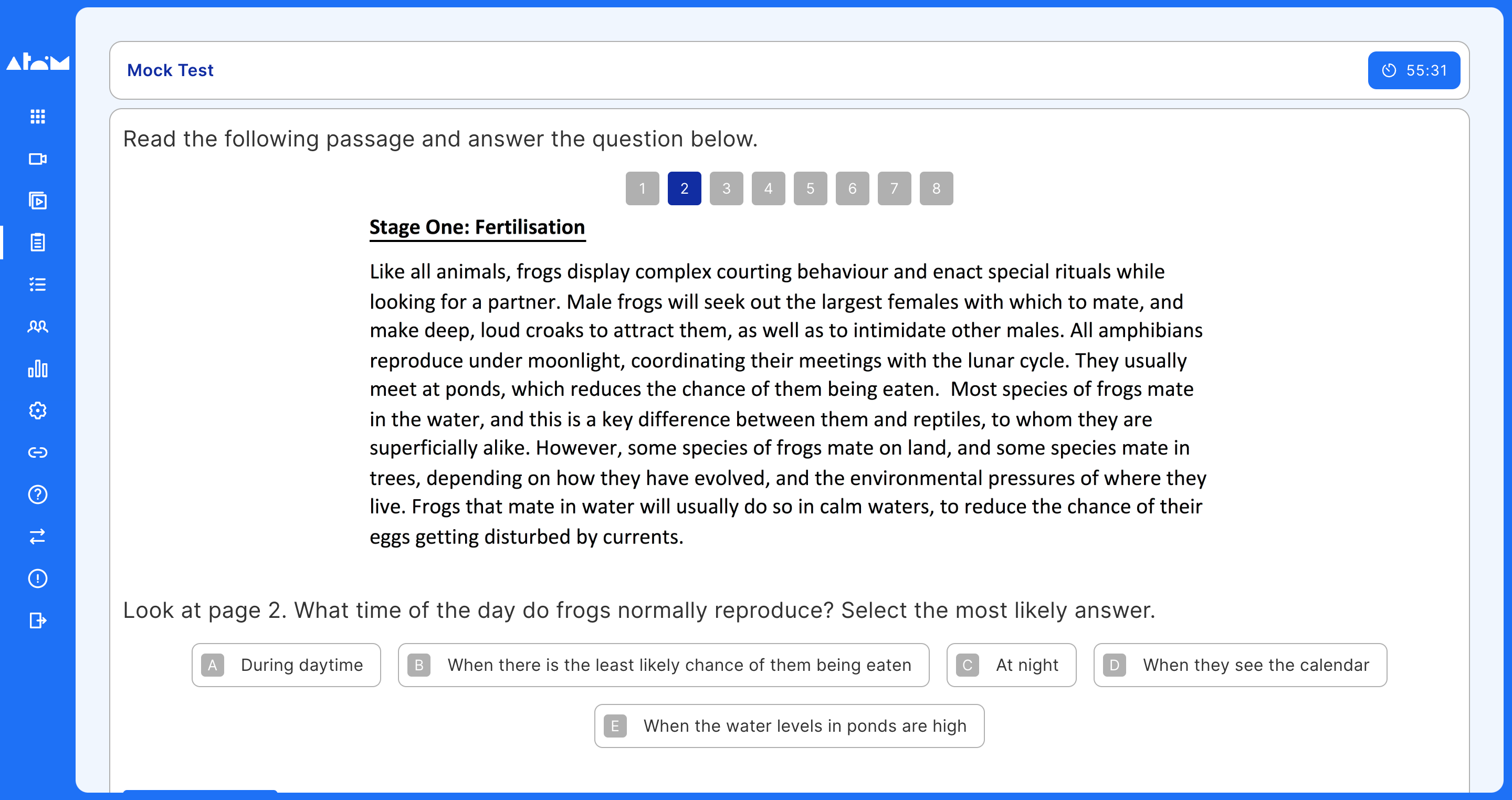Open the settings gear sidebar icon
Screen dimensions: 1512x800
[x=38, y=410]
